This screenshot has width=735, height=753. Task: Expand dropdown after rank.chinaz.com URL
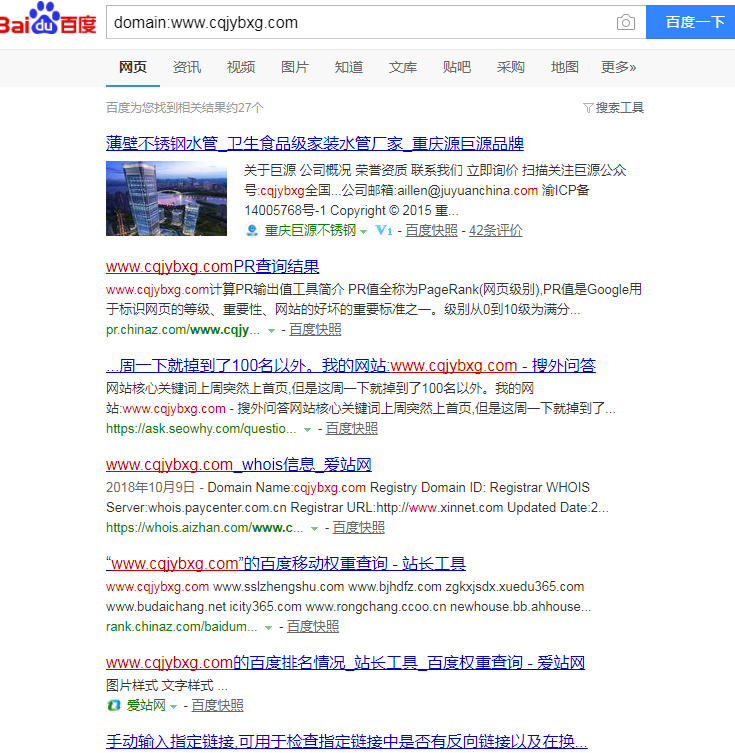(x=268, y=627)
